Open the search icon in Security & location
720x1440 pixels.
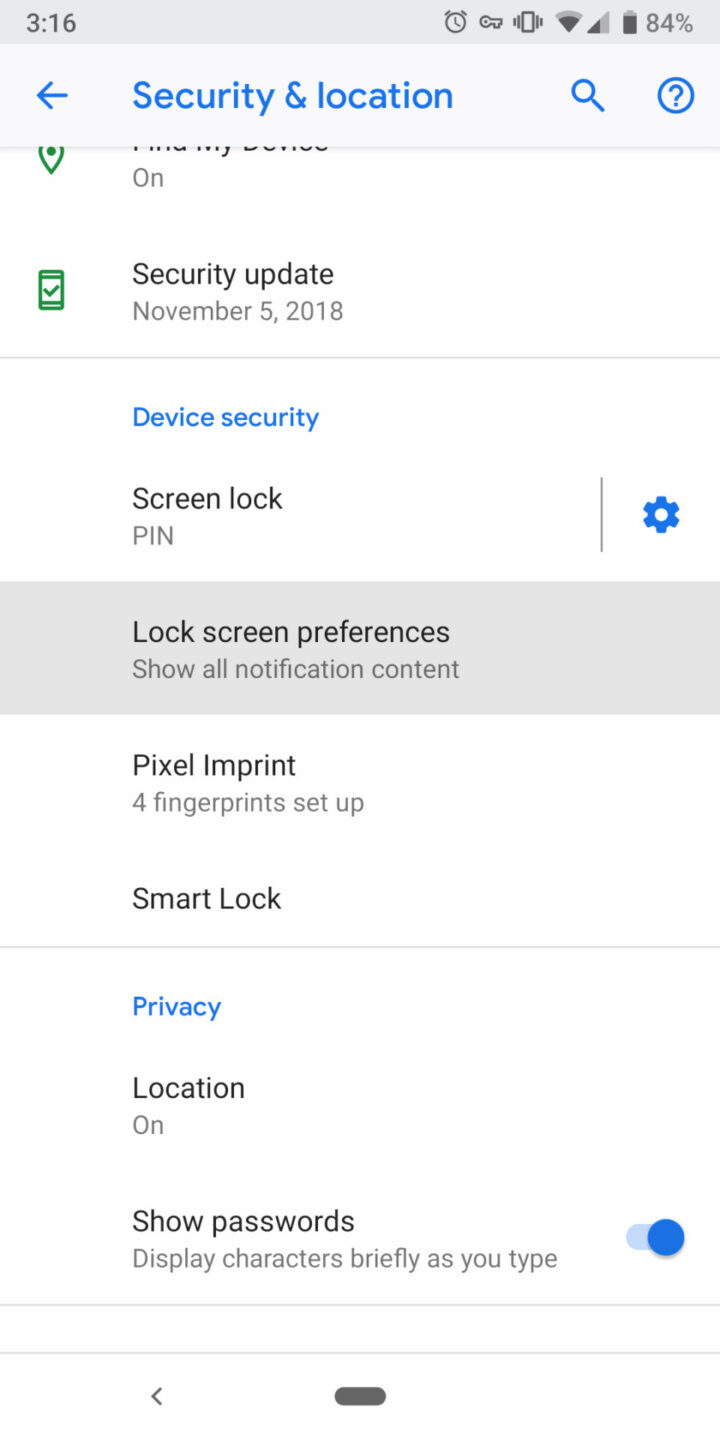point(588,95)
